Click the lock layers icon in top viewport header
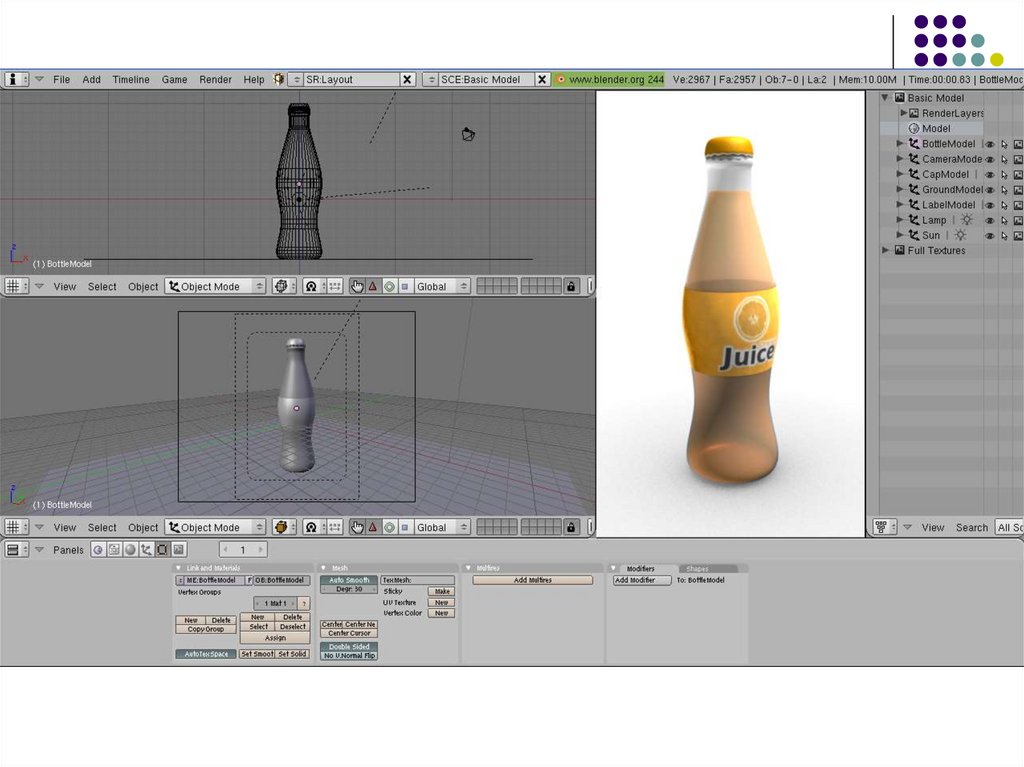 tap(571, 286)
